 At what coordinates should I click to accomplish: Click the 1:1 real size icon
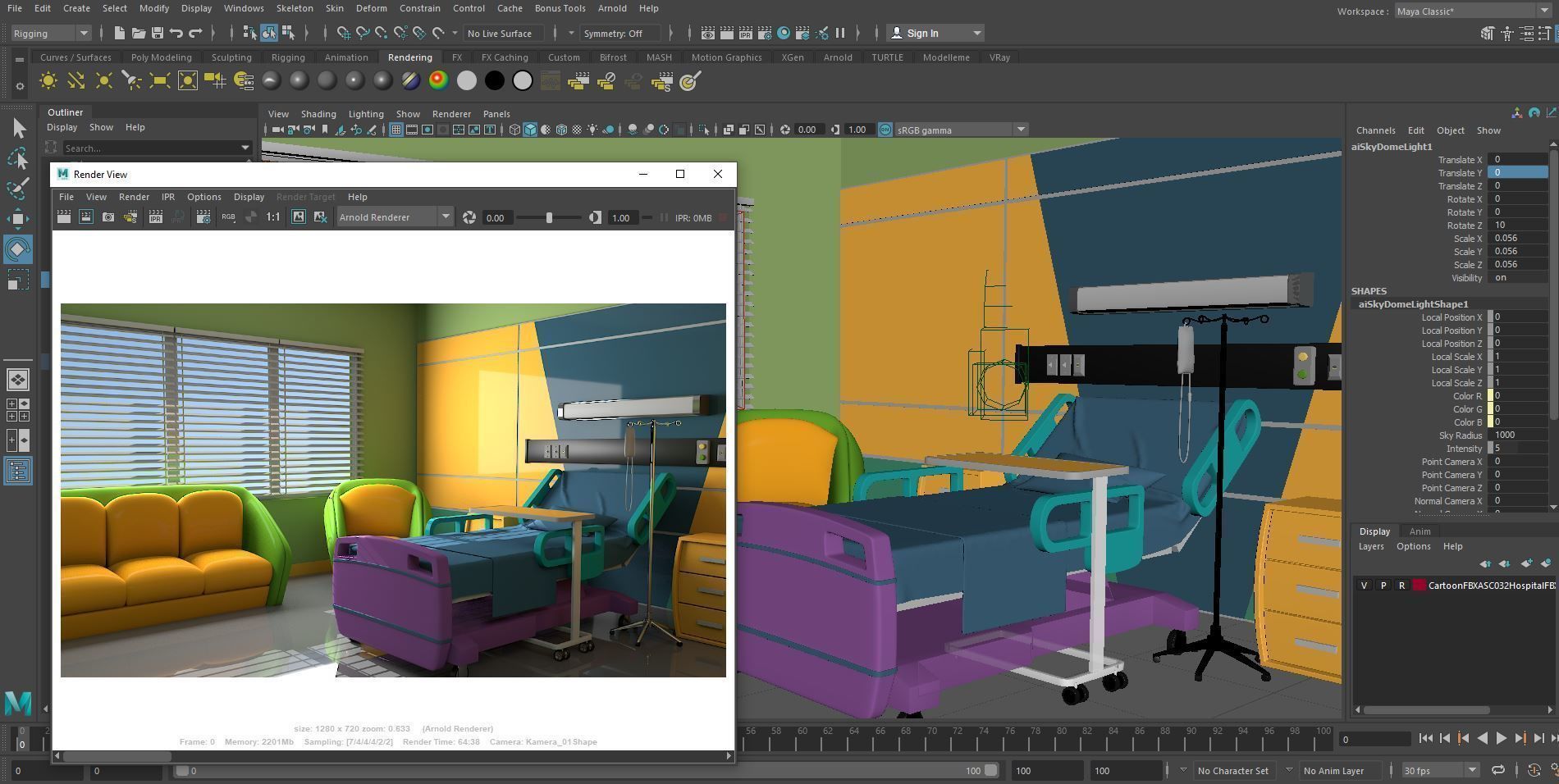tap(273, 217)
